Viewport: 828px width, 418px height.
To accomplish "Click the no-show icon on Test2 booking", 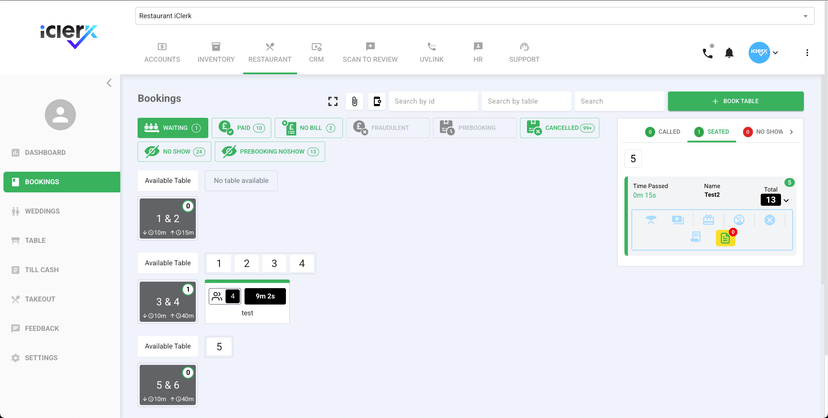I will [x=739, y=220].
